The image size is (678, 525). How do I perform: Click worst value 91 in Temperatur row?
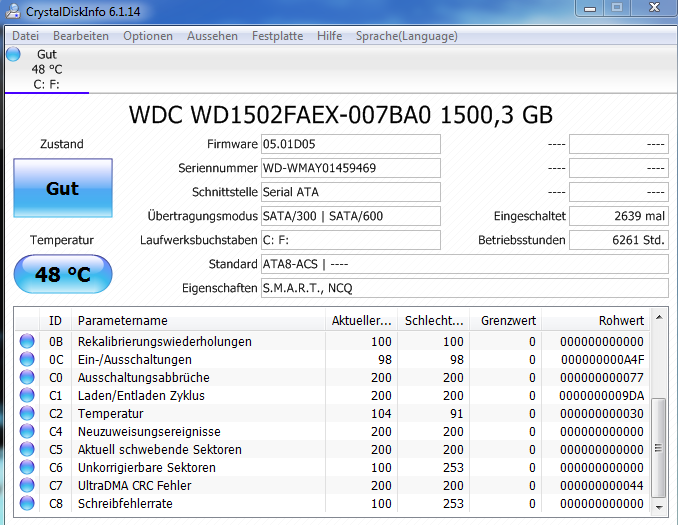457,414
